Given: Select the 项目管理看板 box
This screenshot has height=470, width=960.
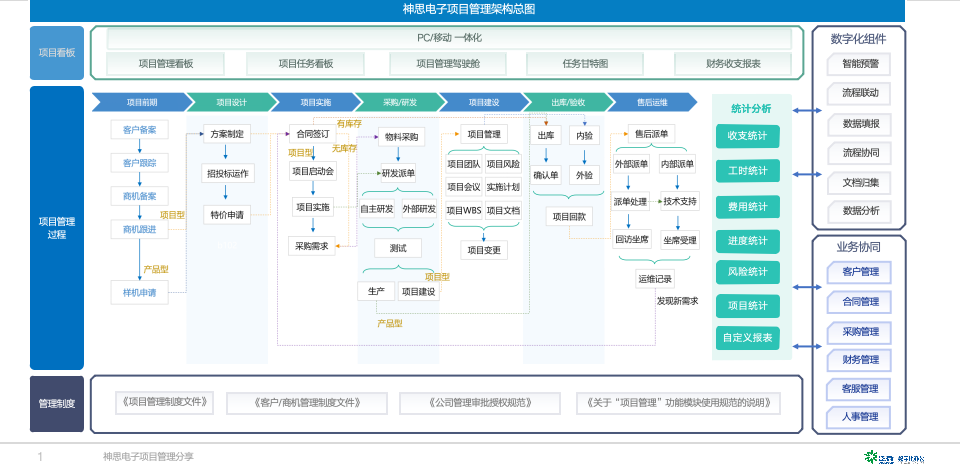Looking at the screenshot, I should 165,64.
